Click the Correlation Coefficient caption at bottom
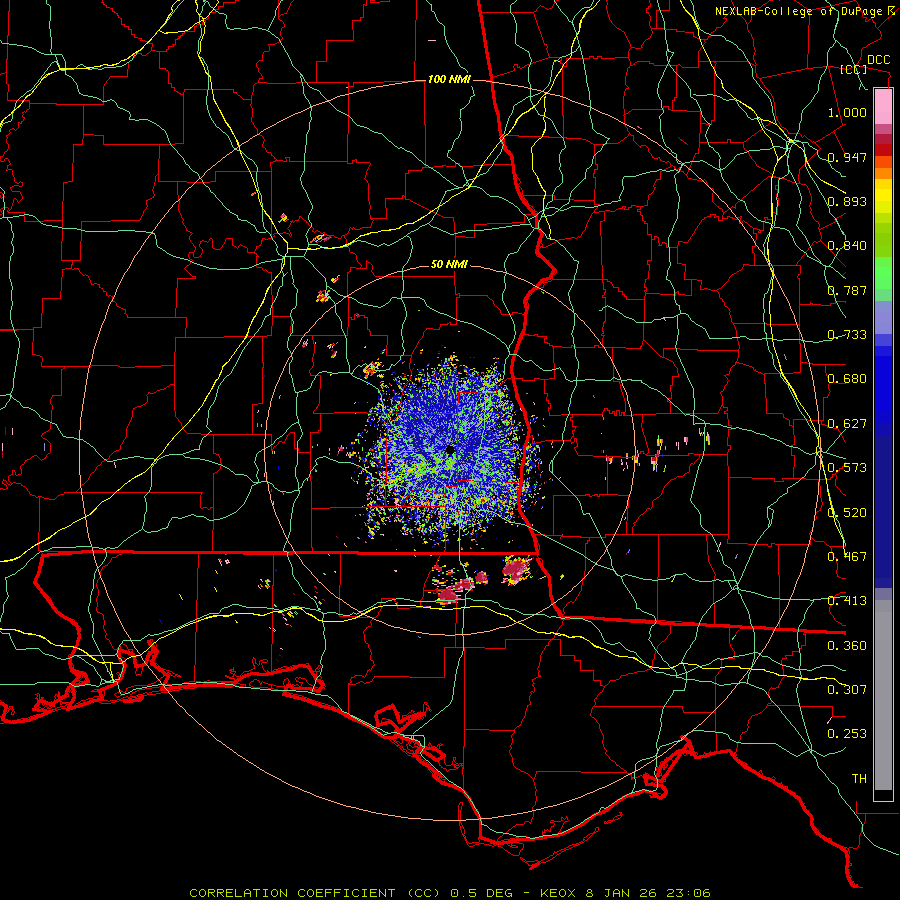 [x=449, y=893]
